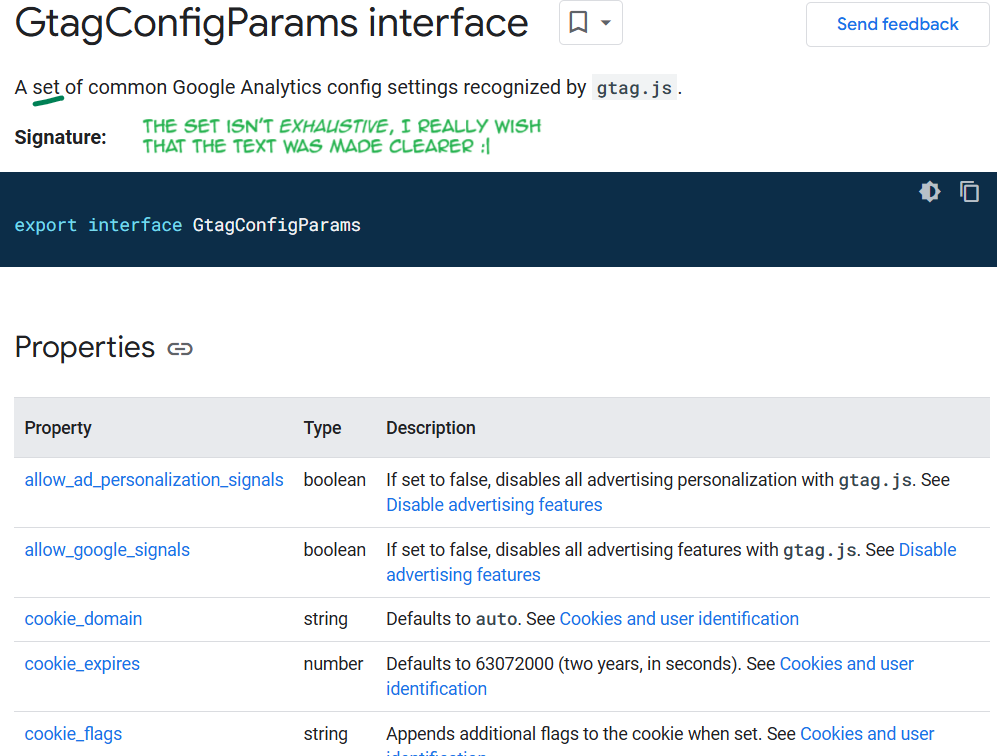Click the Type column header

pyautogui.click(x=322, y=428)
